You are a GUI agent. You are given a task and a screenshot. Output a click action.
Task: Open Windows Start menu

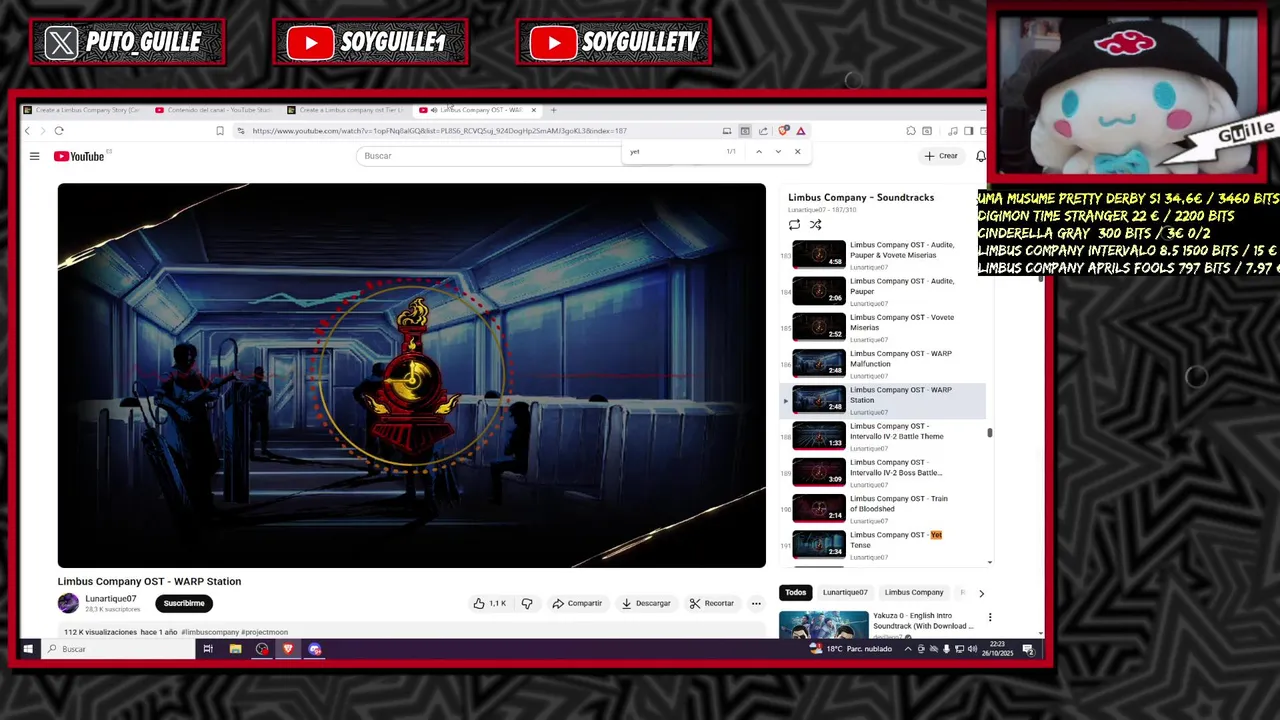[x=27, y=649]
